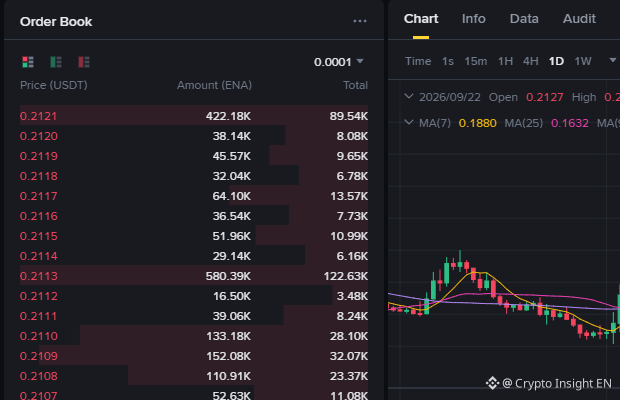Viewport: 620px width, 400px height.
Task: Select the 4H chart interval
Action: tap(530, 61)
